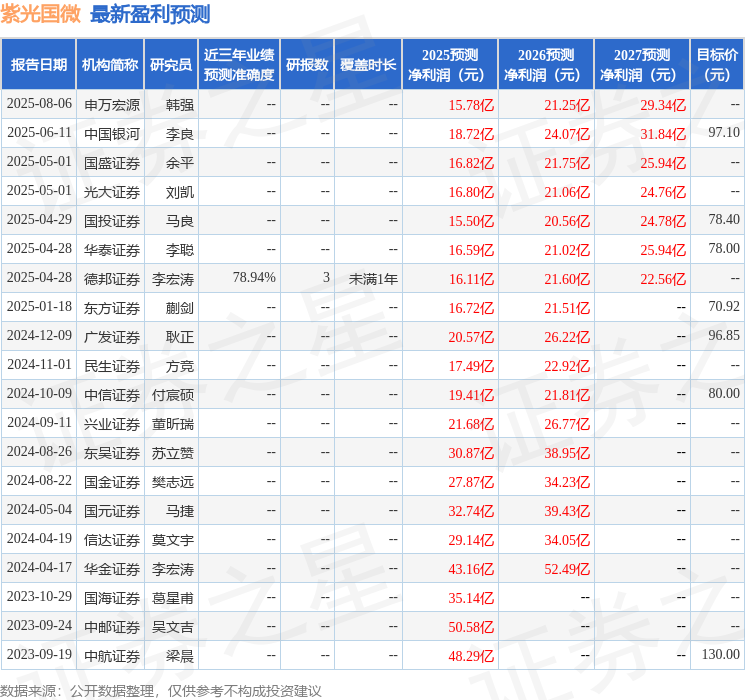This screenshot has height=700, width=745.
Task: Select the 申万宏源 institution cell
Action: (112, 105)
